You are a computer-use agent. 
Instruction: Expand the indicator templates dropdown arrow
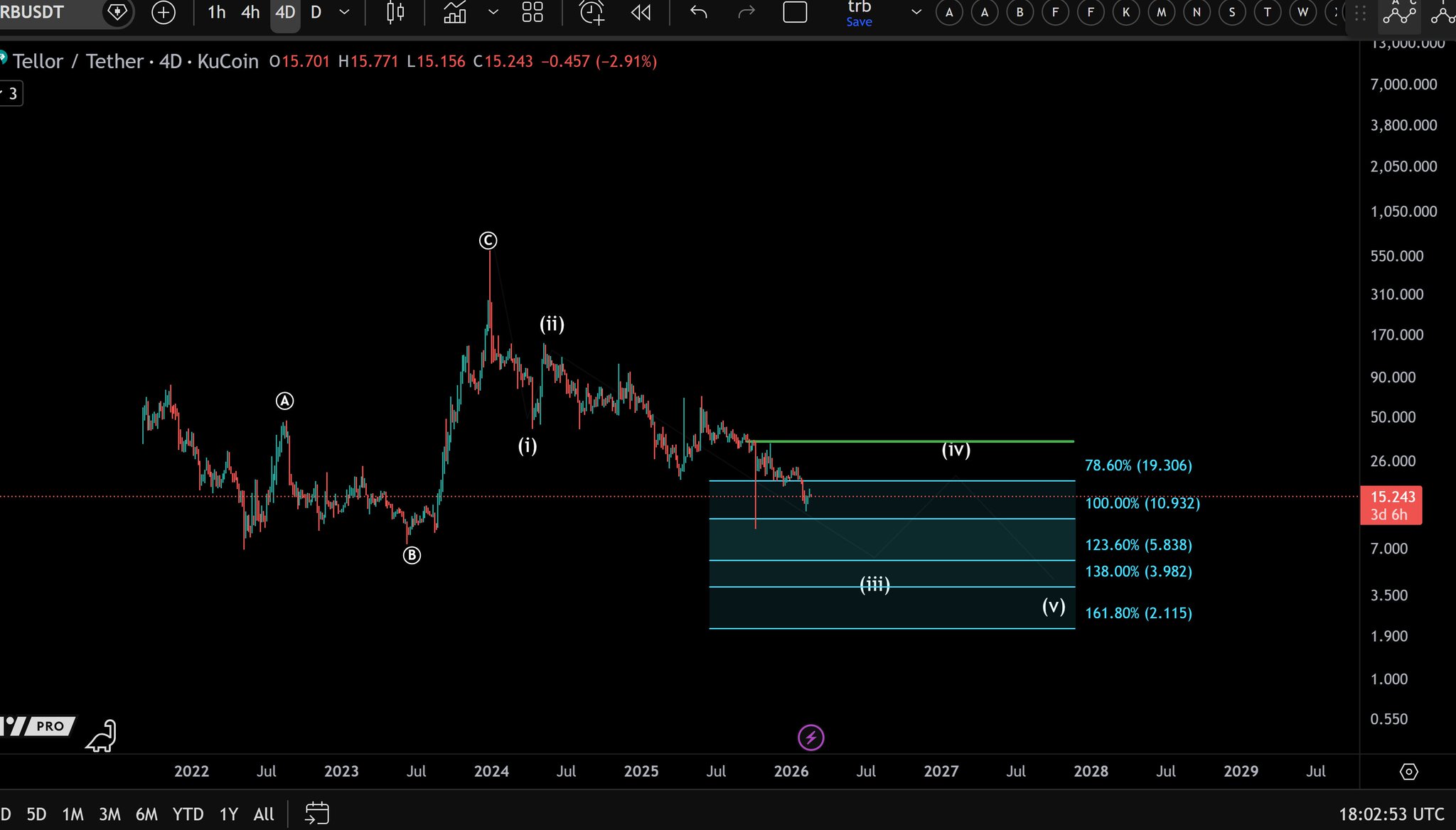pos(493,12)
